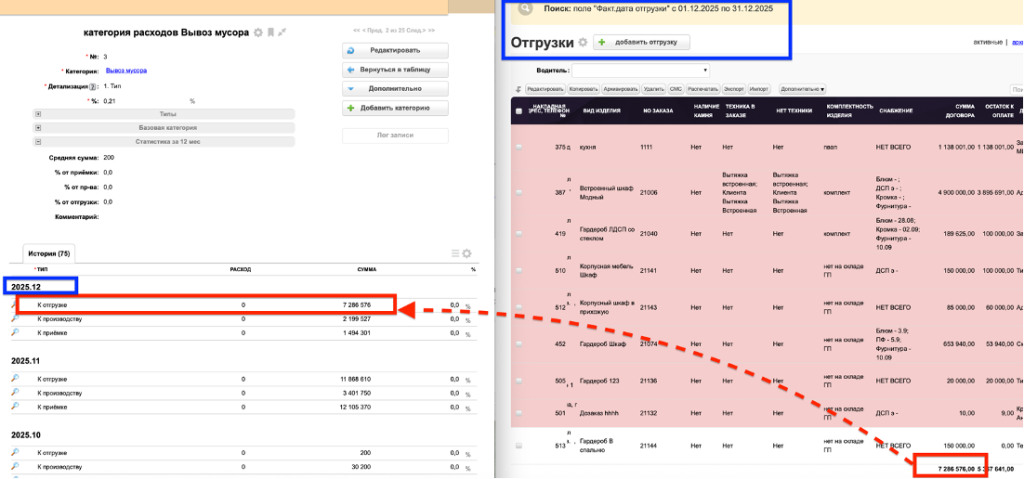Click the gear icon beside the category title
This screenshot has height=479, width=1024.
pos(258,33)
